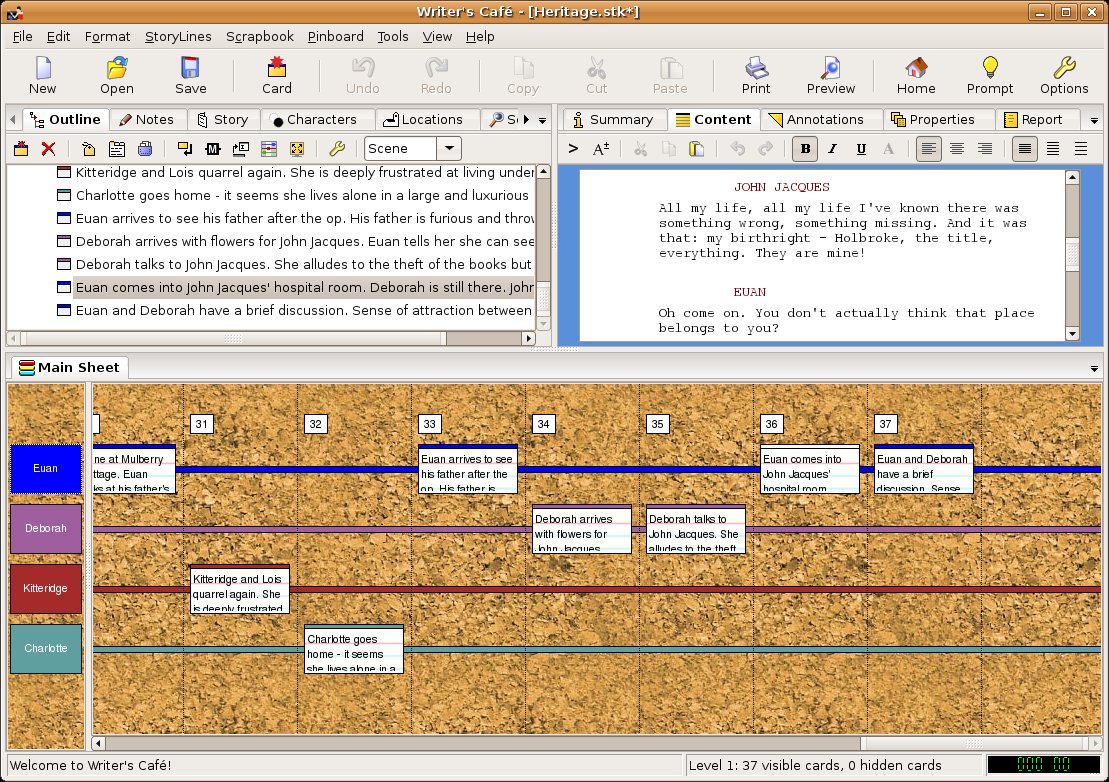The height and width of the screenshot is (782, 1109).
Task: Open the Main Sheet tab list dropdown
Action: pos(1094,368)
